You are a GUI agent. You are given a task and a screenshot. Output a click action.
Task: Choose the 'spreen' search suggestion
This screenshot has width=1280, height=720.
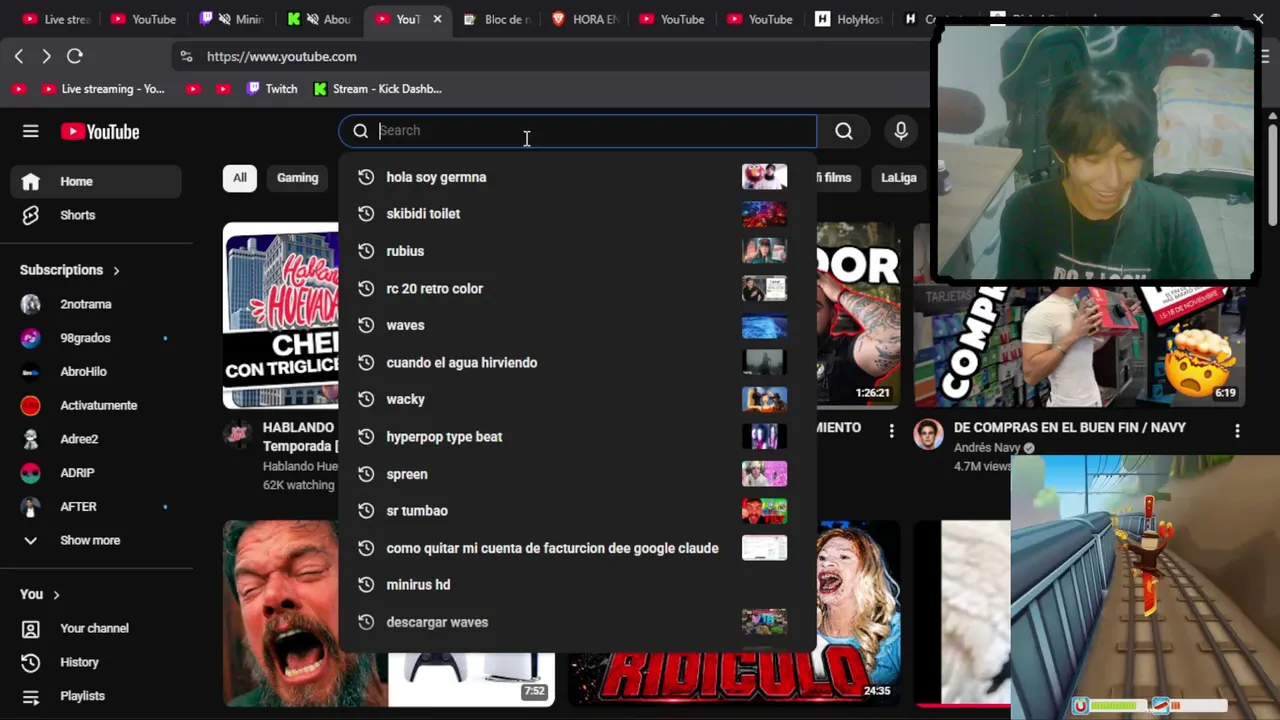(577, 474)
